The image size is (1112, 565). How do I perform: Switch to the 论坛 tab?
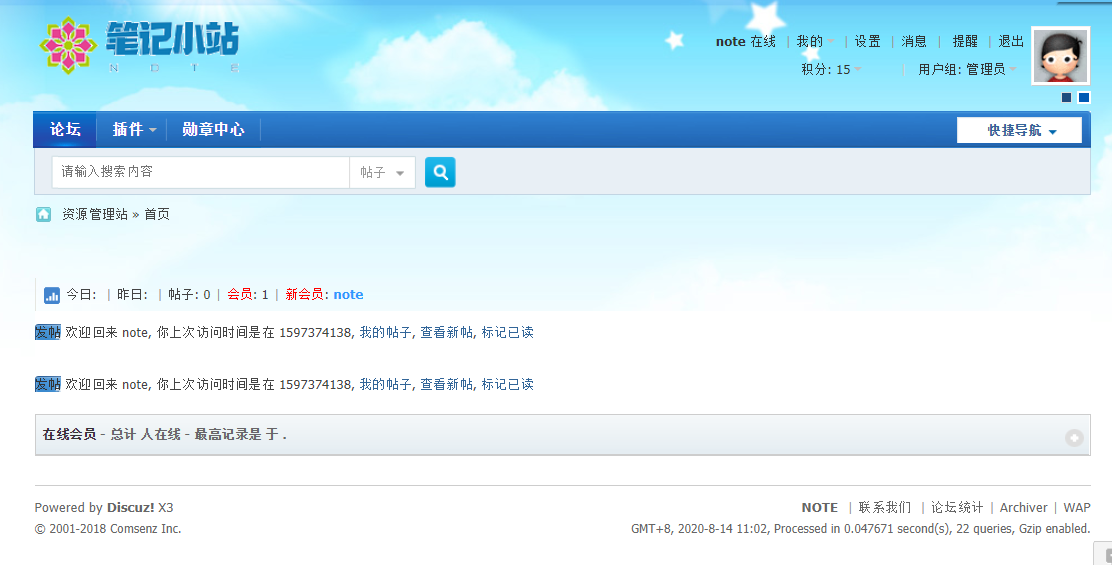coord(65,129)
